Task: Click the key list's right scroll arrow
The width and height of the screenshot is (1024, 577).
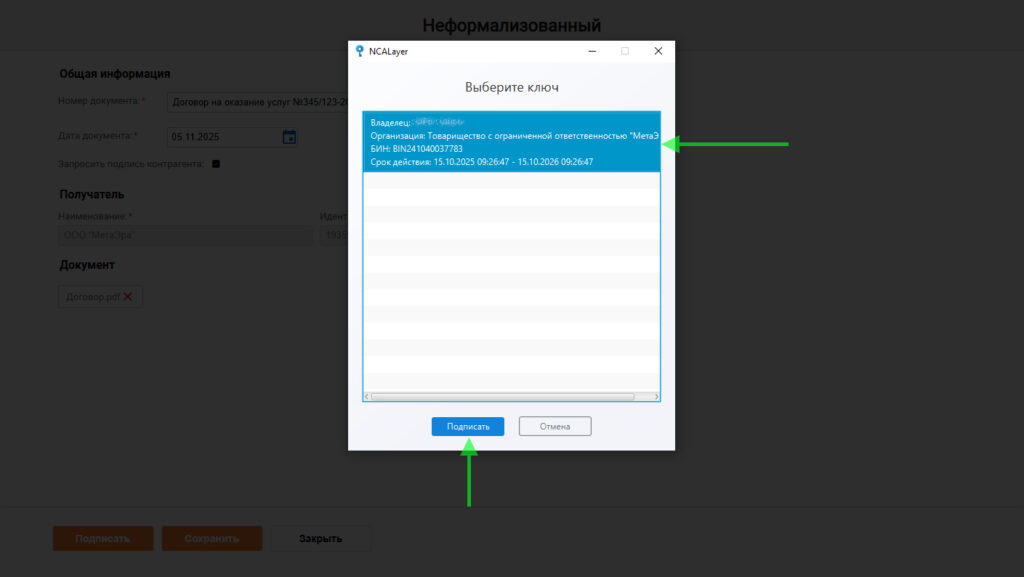Action: click(656, 397)
